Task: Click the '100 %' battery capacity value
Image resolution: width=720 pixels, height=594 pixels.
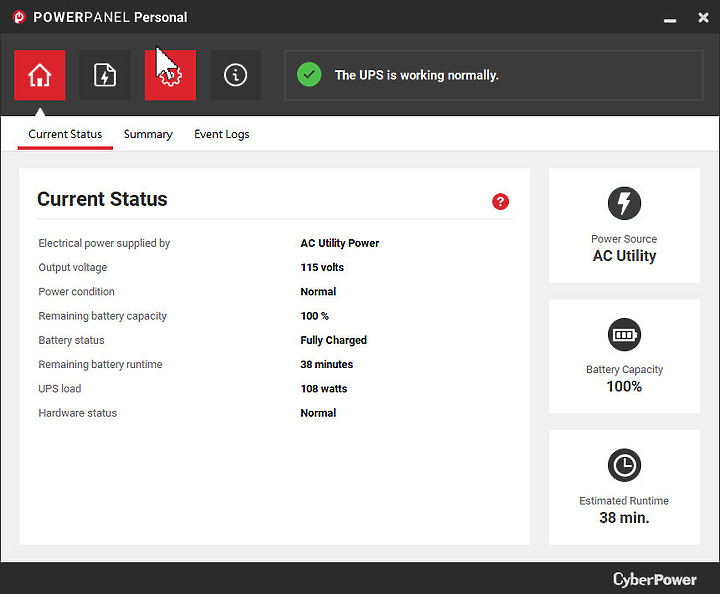Action: coord(315,316)
